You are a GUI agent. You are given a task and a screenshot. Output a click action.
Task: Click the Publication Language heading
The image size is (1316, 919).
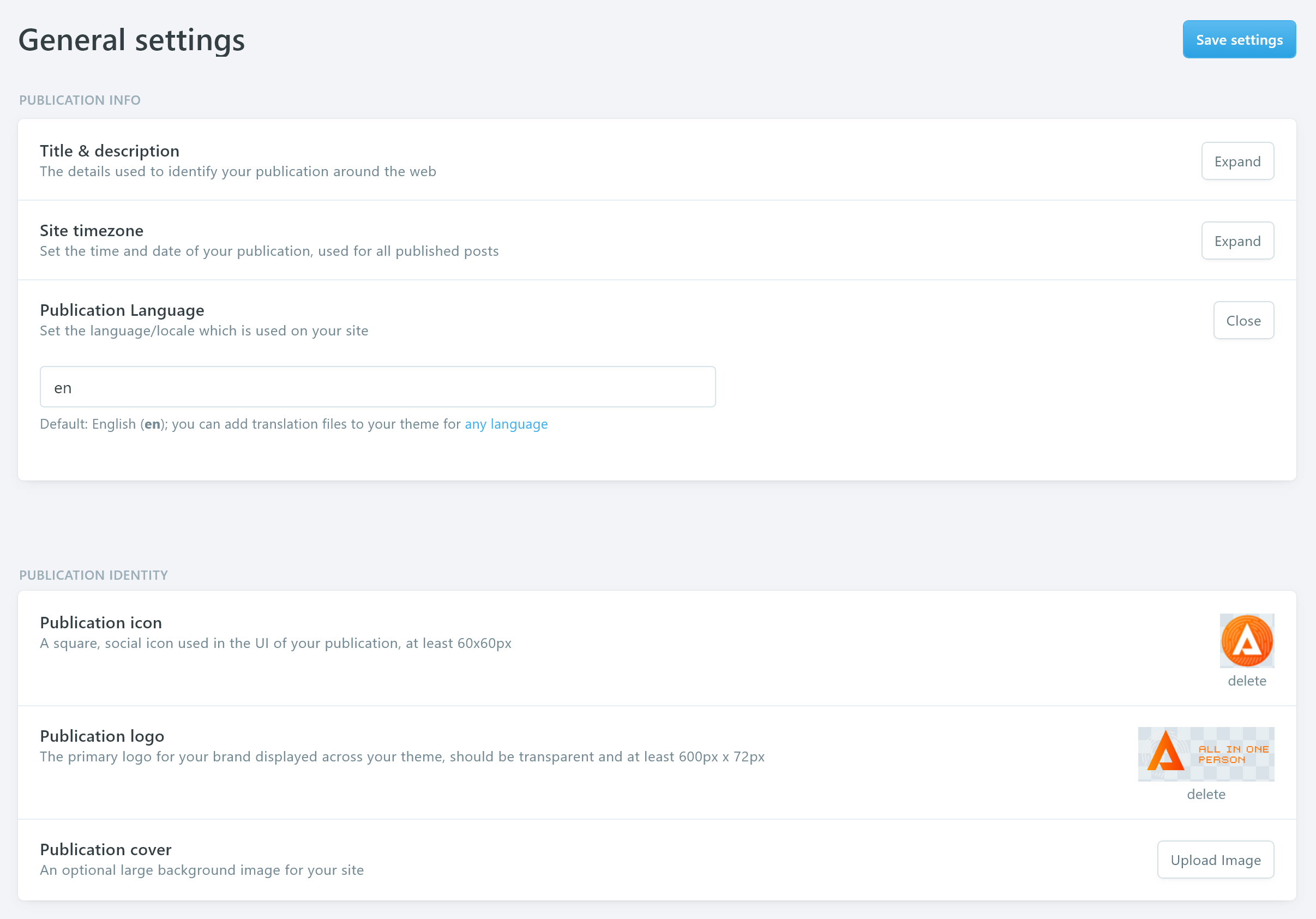coord(122,310)
